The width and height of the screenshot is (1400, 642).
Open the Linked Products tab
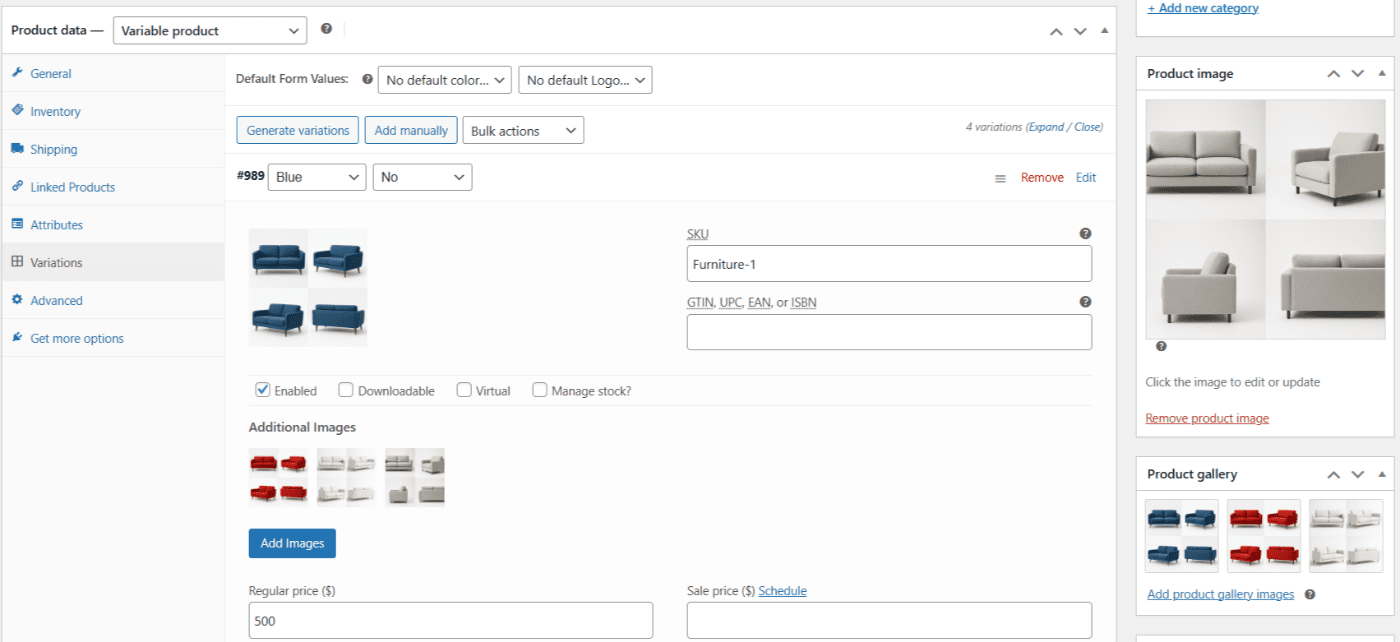point(72,187)
